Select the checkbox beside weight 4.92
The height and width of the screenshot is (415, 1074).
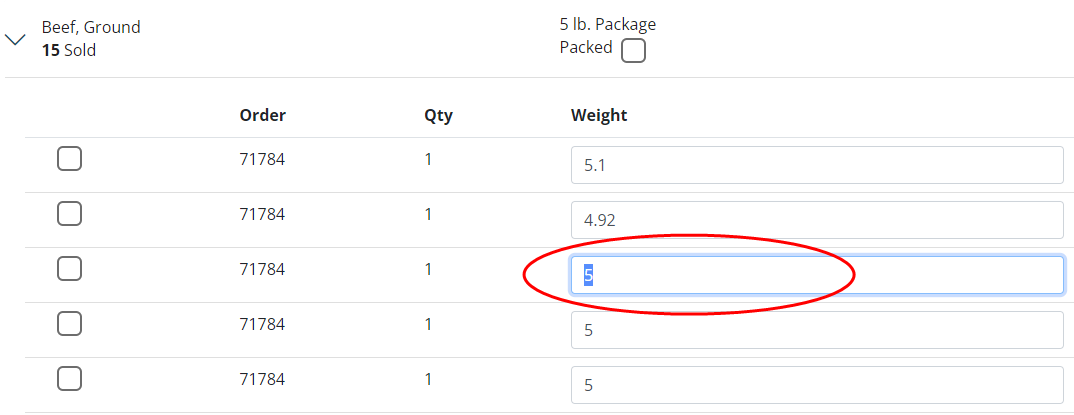[x=69, y=214]
